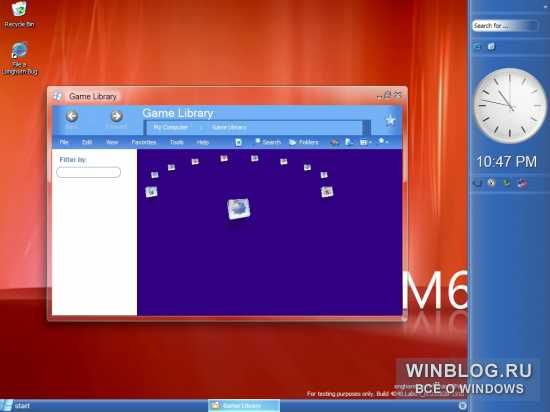Image resolution: width=550 pixels, height=412 pixels.
Task: Click the first quick launch icon in sidebar
Action: tap(477, 46)
